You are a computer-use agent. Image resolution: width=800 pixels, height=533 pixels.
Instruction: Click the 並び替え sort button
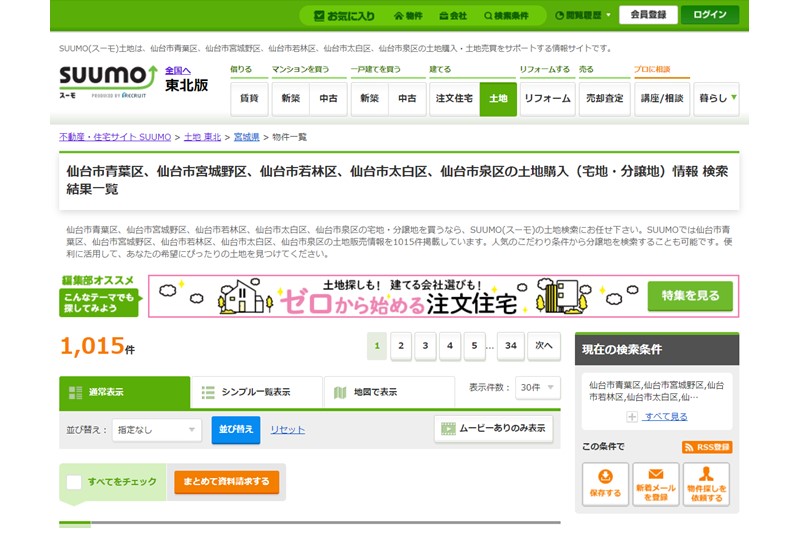pyautogui.click(x=236, y=429)
